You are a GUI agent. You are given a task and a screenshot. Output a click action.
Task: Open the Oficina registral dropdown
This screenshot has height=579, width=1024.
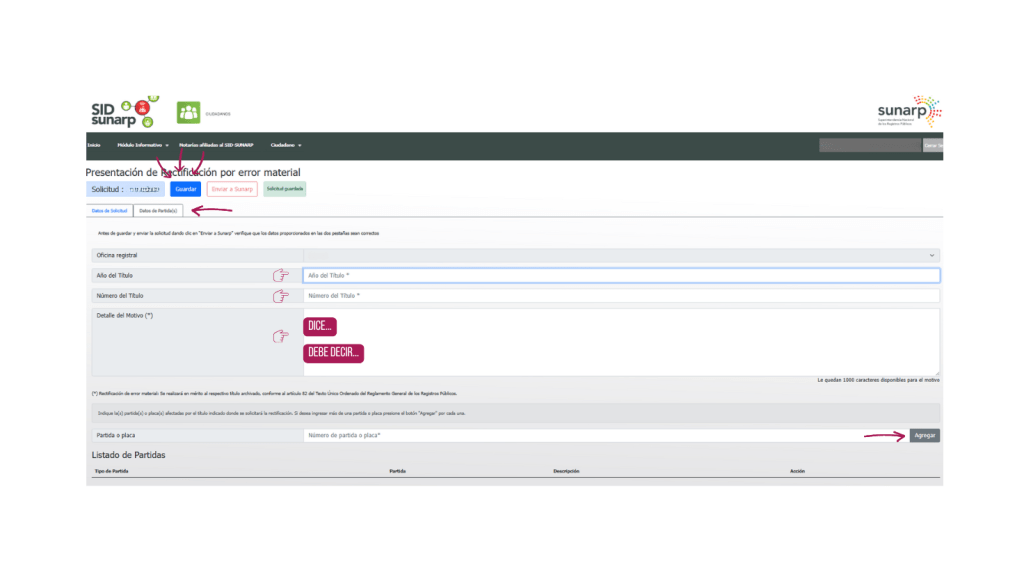click(x=621, y=255)
